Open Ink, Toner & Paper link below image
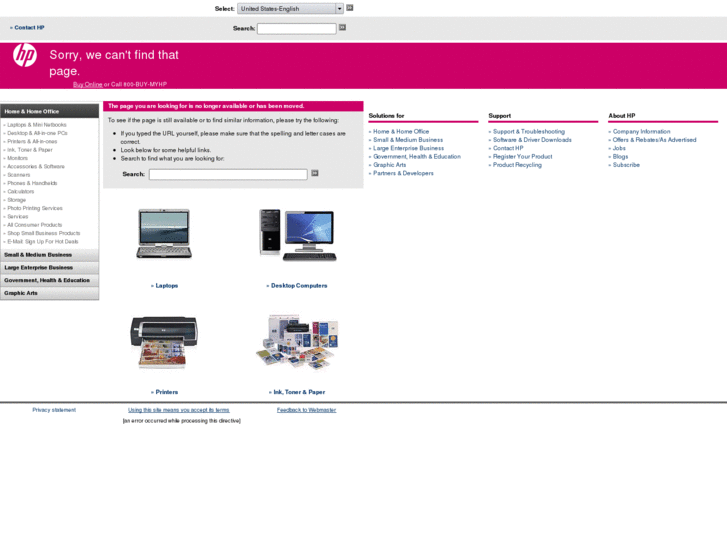727x545 pixels. point(299,392)
